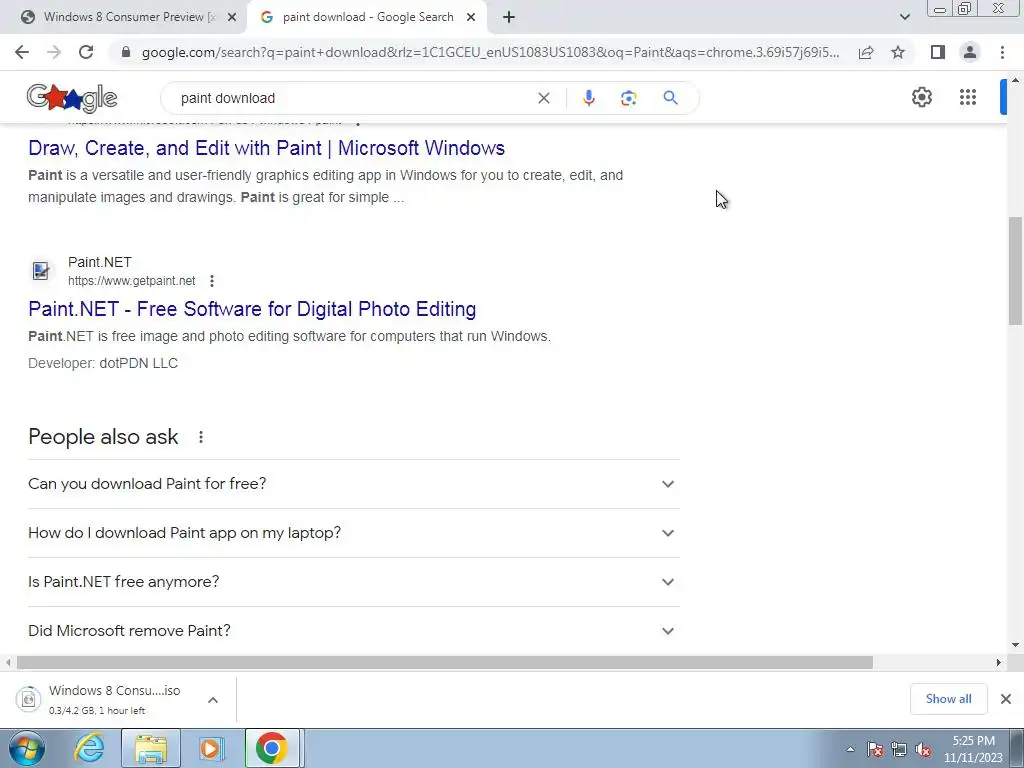
Task: Open the Windows Start menu
Action: click(26, 748)
